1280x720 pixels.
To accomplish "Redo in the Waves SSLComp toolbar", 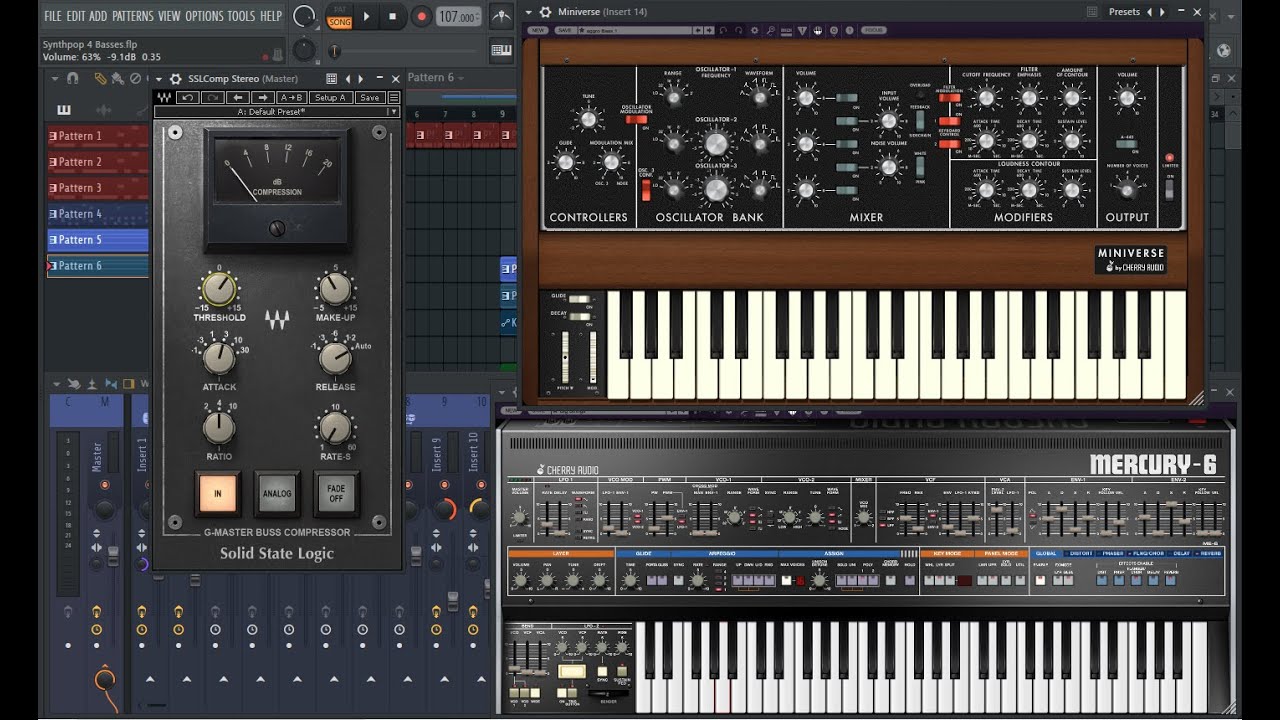I will coord(212,97).
